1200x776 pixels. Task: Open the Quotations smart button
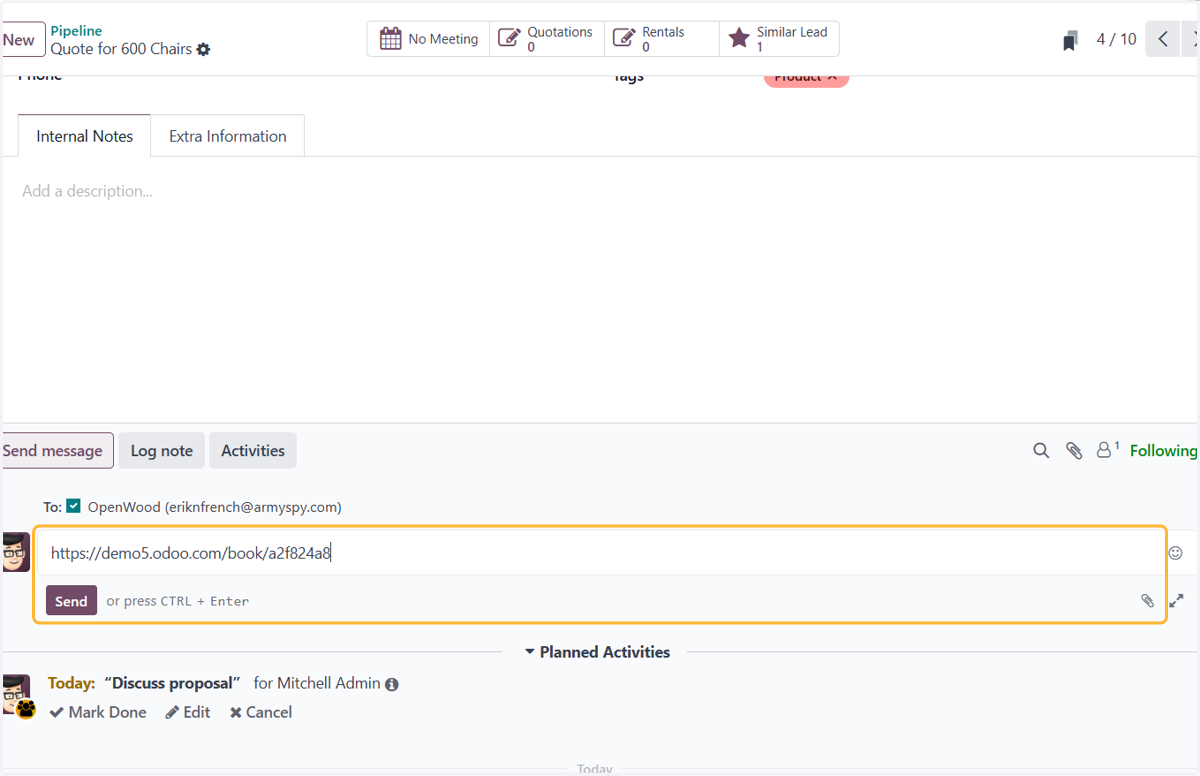pyautogui.click(x=547, y=39)
